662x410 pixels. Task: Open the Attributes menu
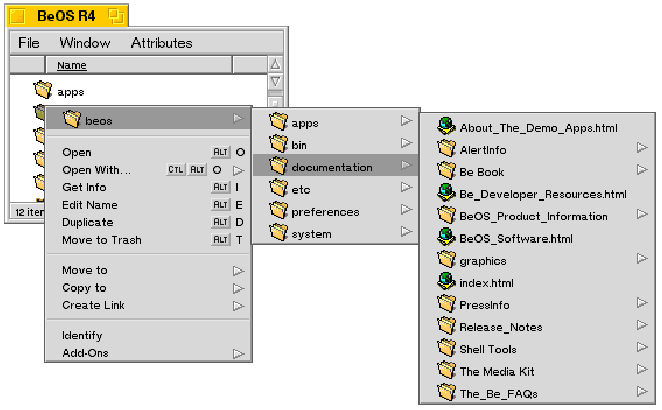[x=161, y=43]
